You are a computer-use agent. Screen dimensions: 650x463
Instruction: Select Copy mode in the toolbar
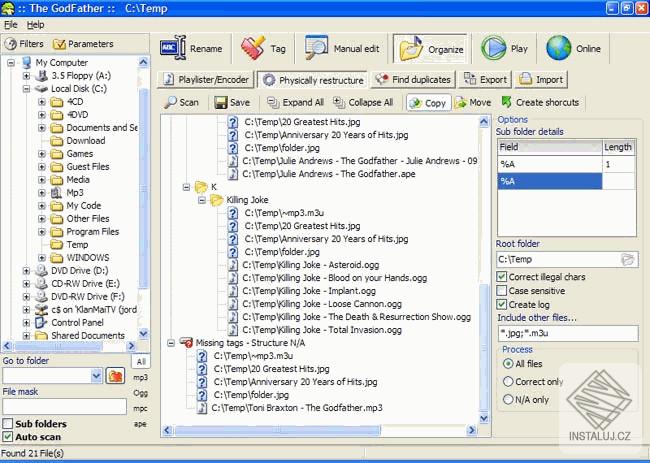point(428,103)
